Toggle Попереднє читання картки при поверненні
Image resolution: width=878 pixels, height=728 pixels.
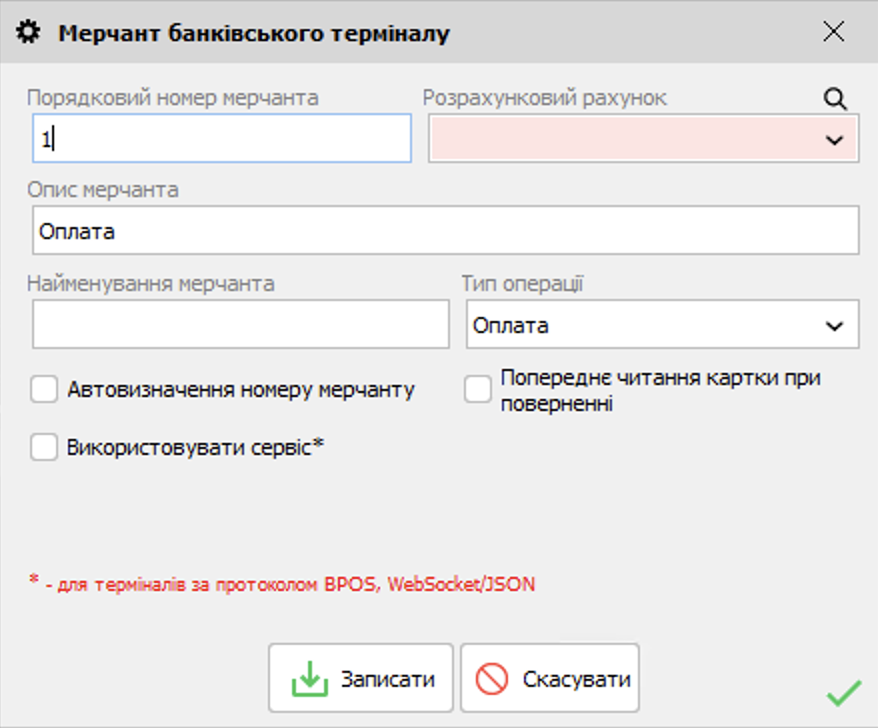click(478, 390)
